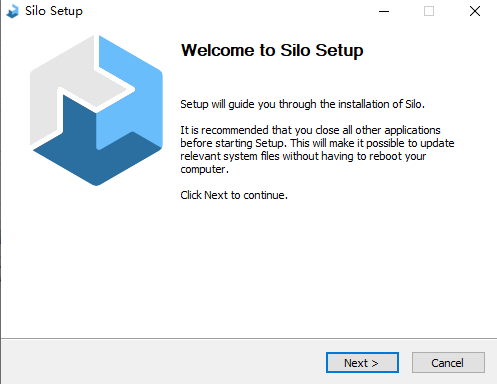The height and width of the screenshot is (384, 497).
Task: Minimize the Silo Setup window
Action: tap(384, 11)
